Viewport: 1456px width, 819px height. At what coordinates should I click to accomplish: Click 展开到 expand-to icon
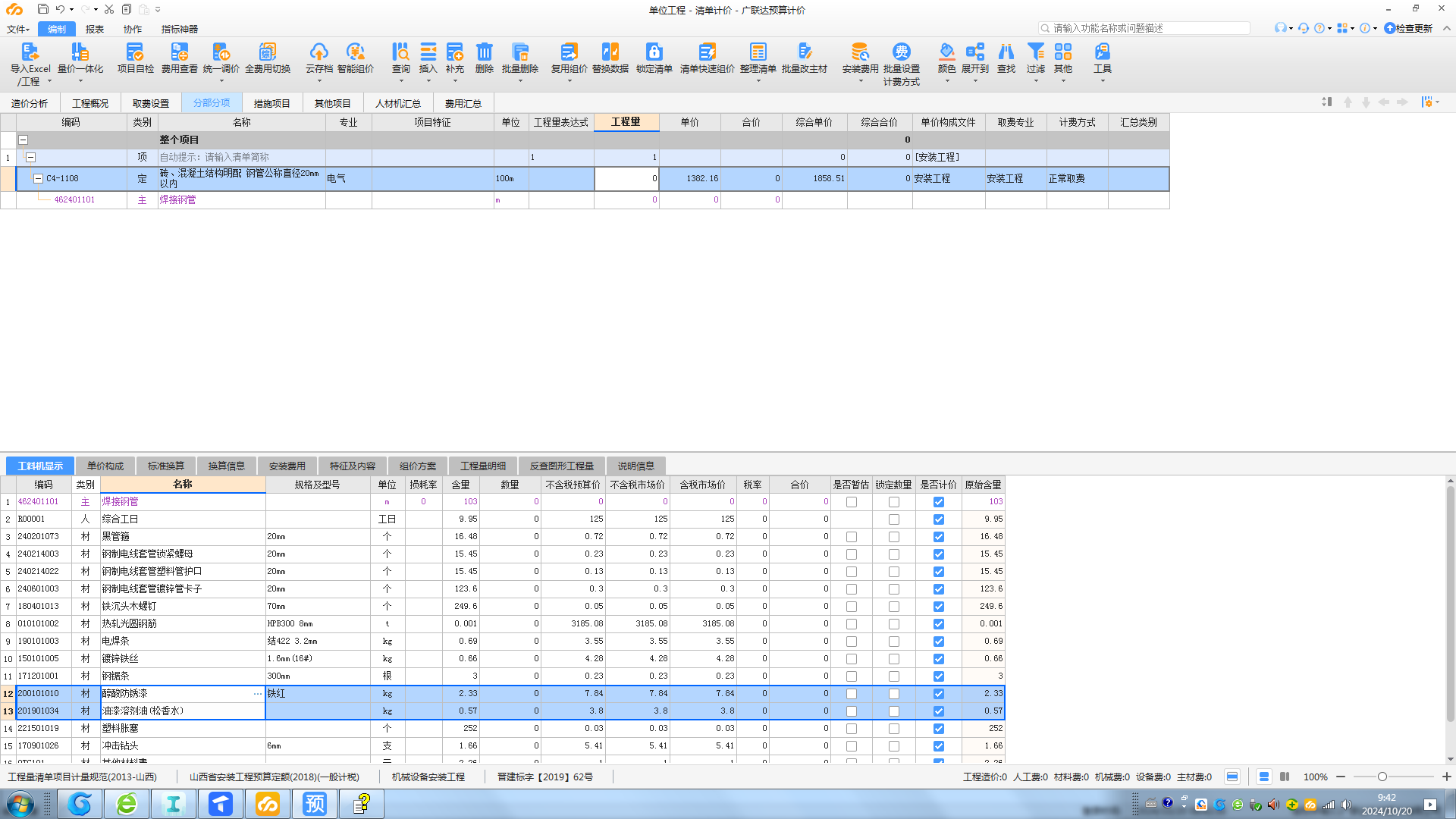(975, 52)
